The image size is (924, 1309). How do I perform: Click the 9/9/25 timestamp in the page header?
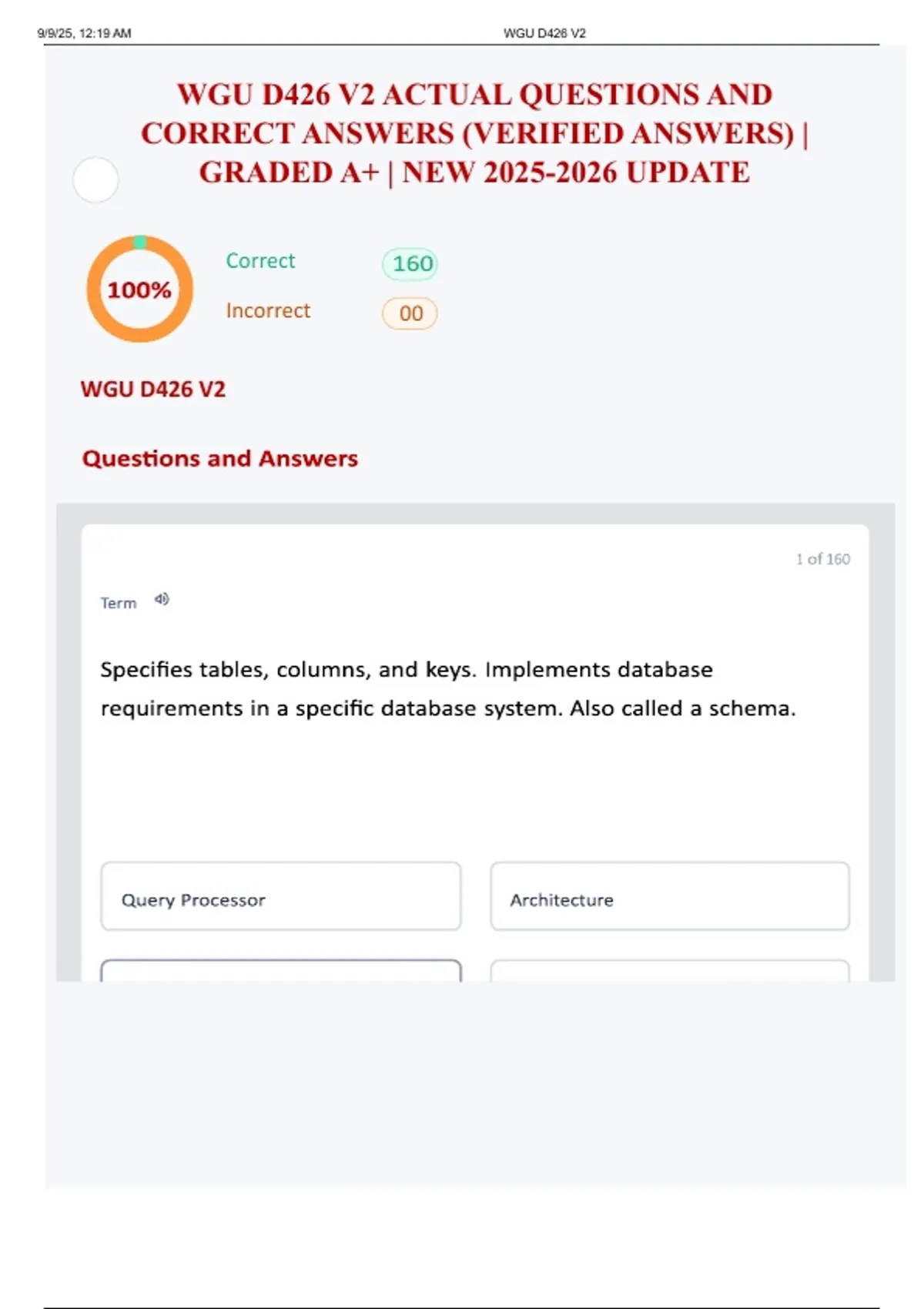click(x=84, y=33)
